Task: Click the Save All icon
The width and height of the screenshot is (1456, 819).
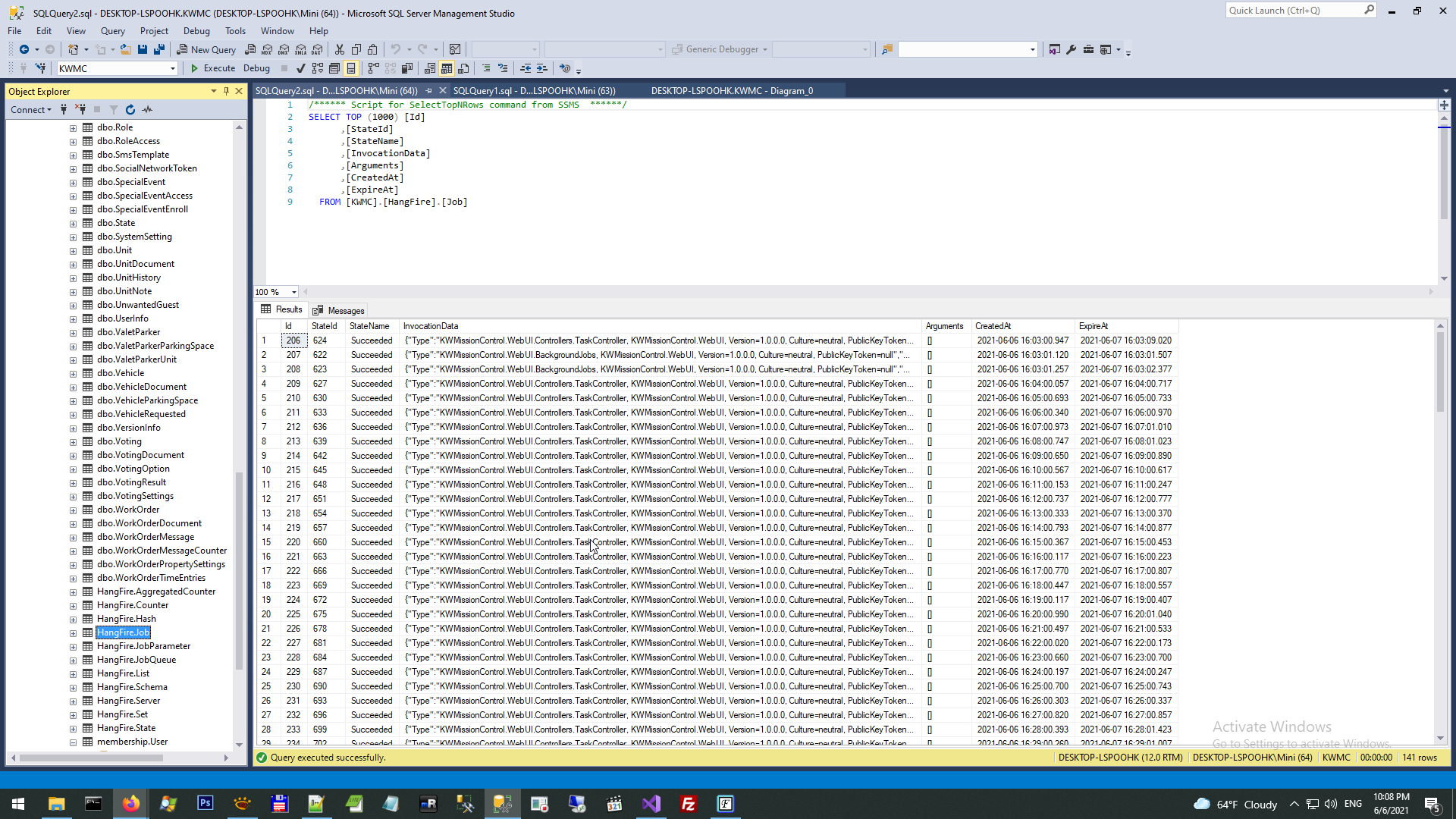Action: 159,49
